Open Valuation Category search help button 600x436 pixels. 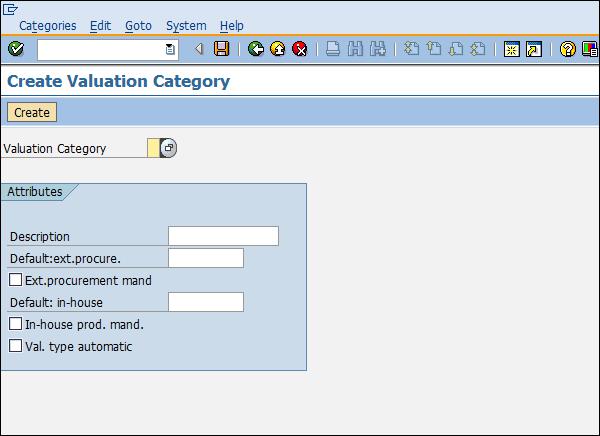point(168,148)
